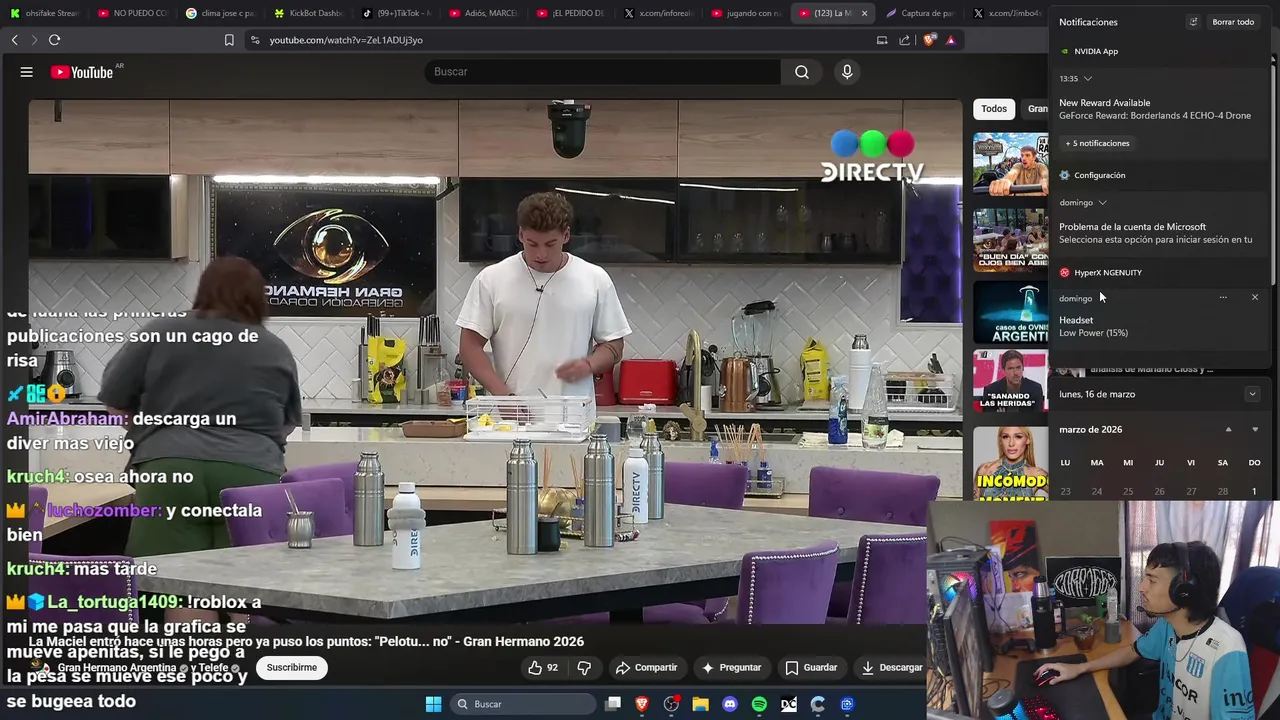Select the 'Todos' filter chip

(x=994, y=108)
